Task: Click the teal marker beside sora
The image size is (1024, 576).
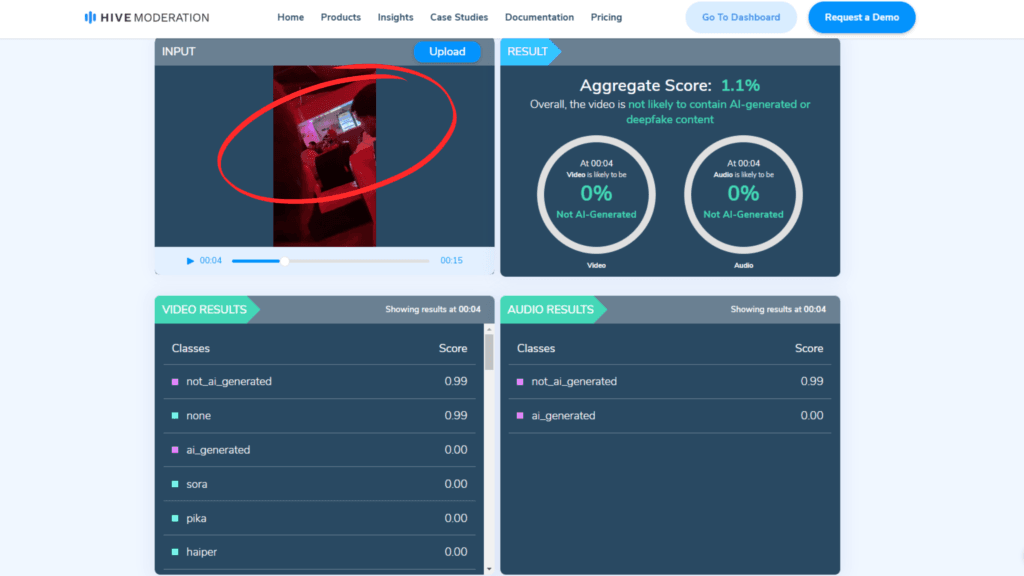Action: 175,484
